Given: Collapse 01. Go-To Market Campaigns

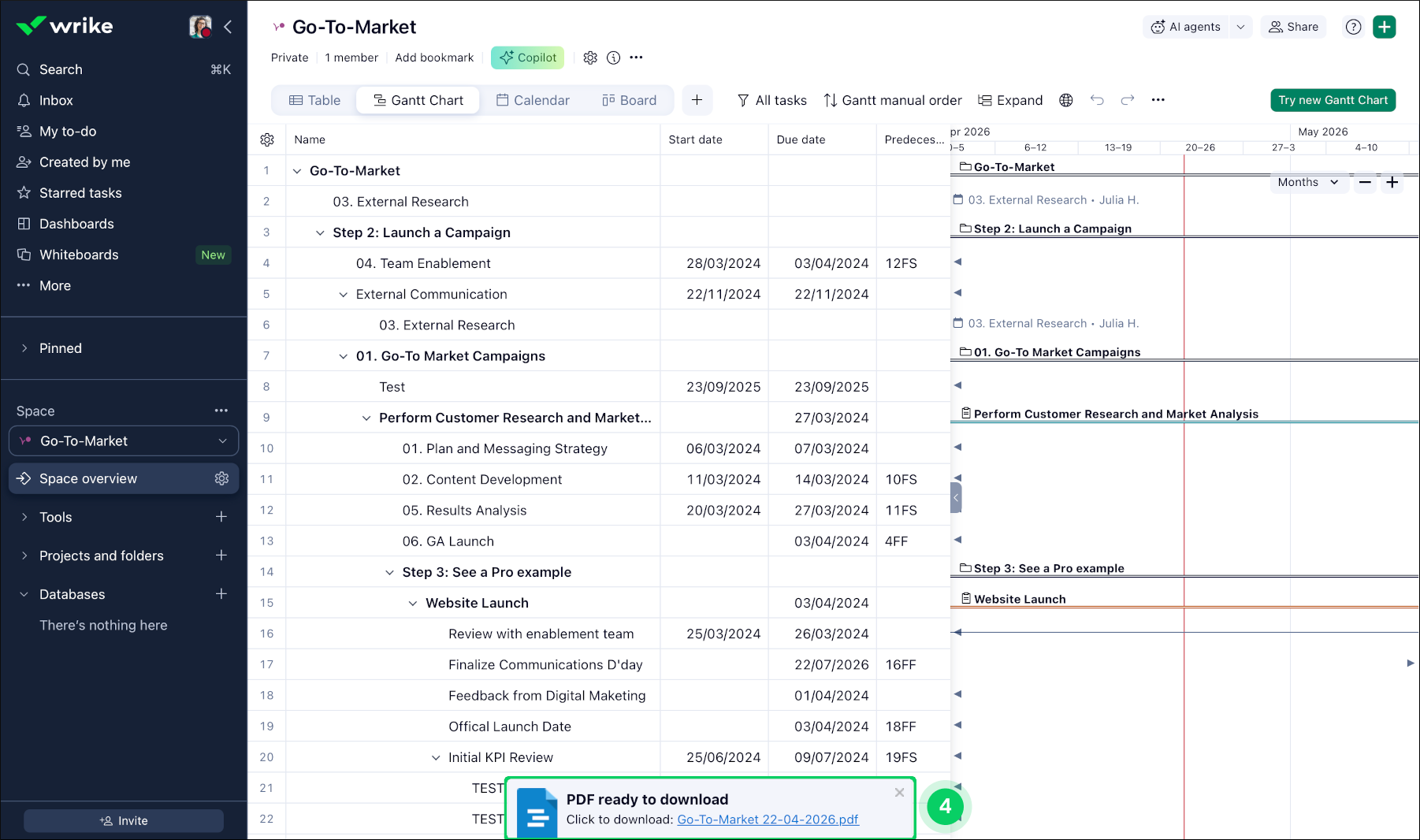Looking at the screenshot, I should coord(343,356).
